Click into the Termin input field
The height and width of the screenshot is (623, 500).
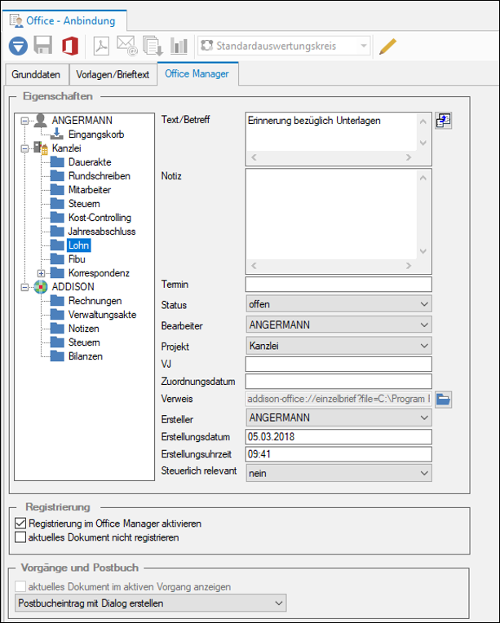click(339, 284)
